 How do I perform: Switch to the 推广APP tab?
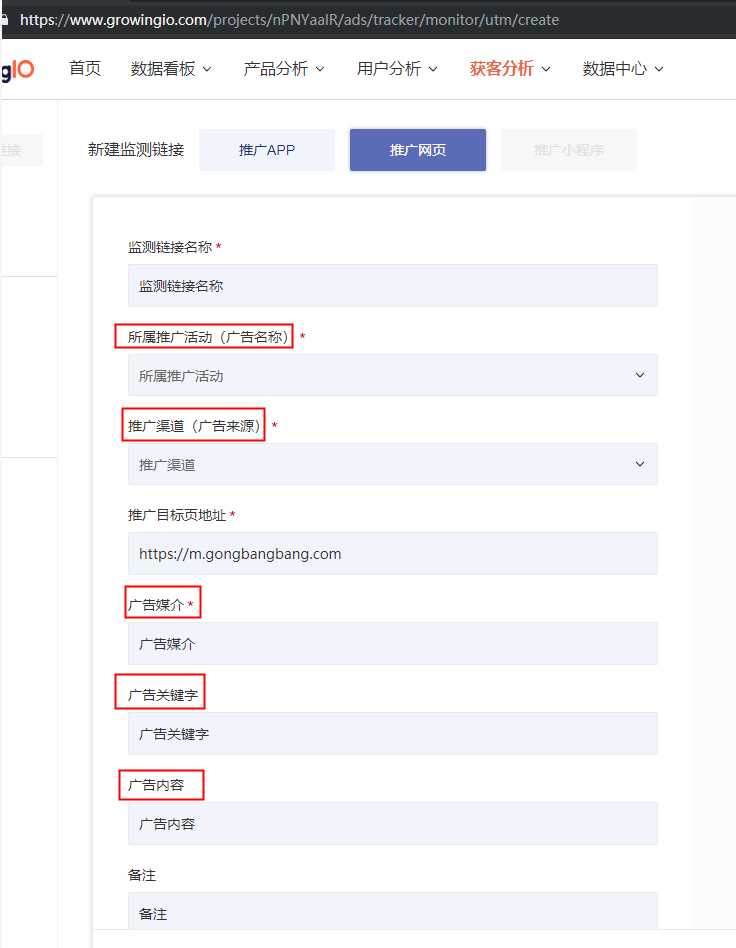(267, 148)
